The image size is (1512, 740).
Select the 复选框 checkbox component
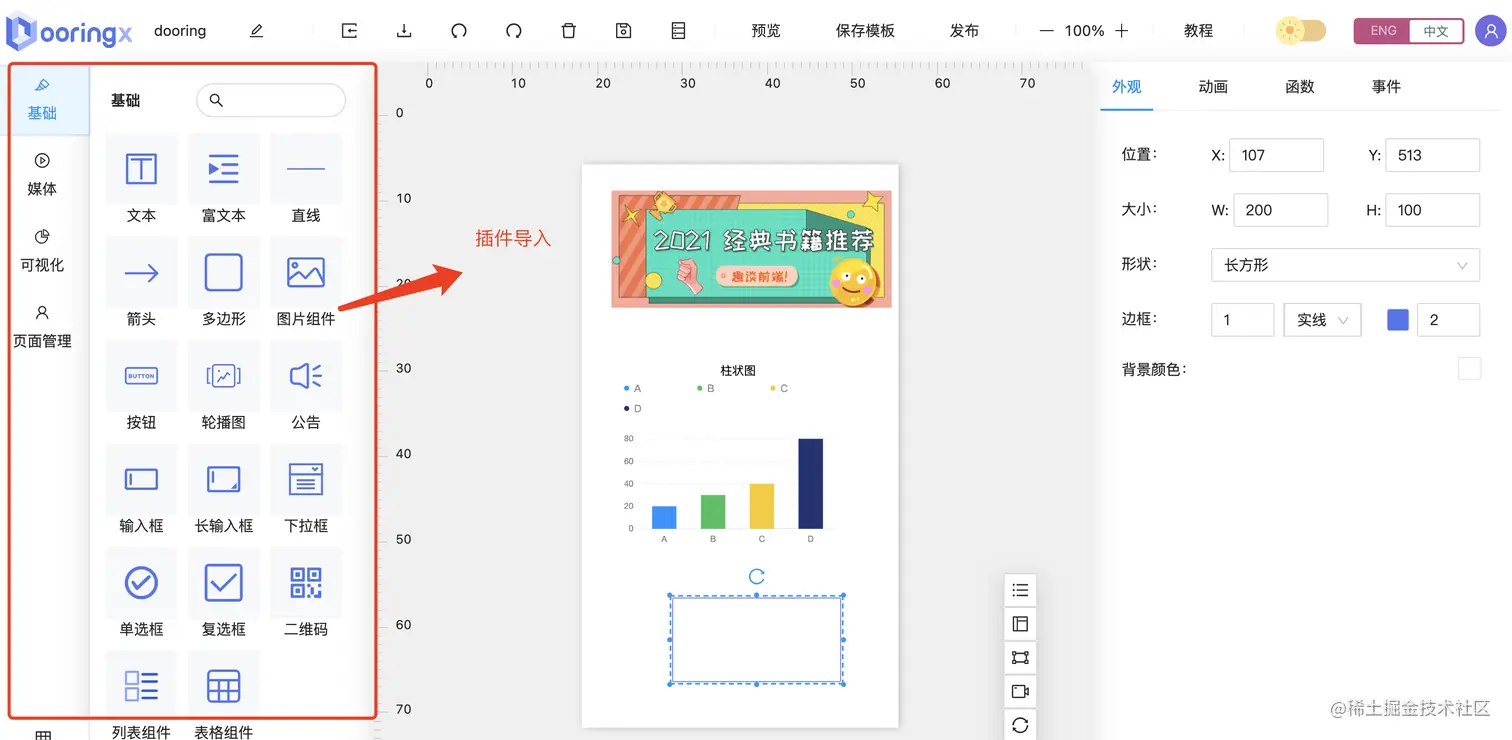[223, 594]
